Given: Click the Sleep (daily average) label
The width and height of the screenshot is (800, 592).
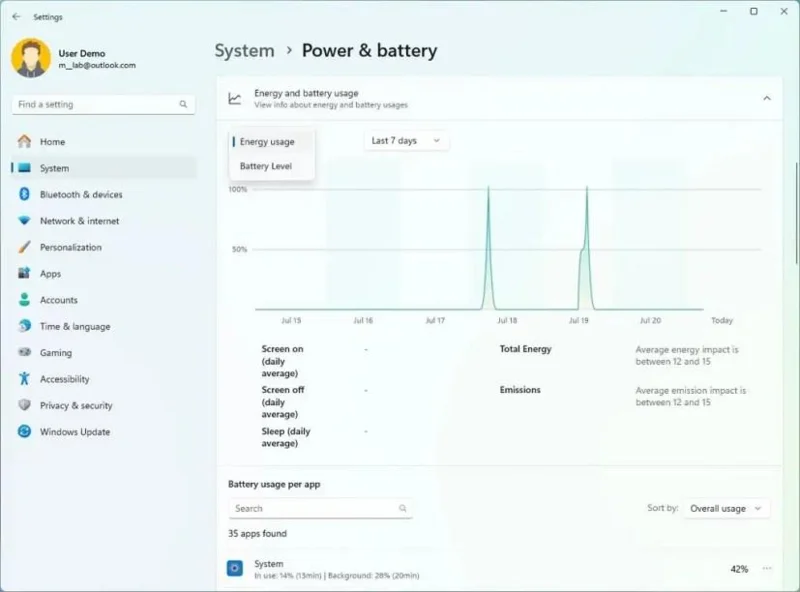Looking at the screenshot, I should pyautogui.click(x=286, y=437).
